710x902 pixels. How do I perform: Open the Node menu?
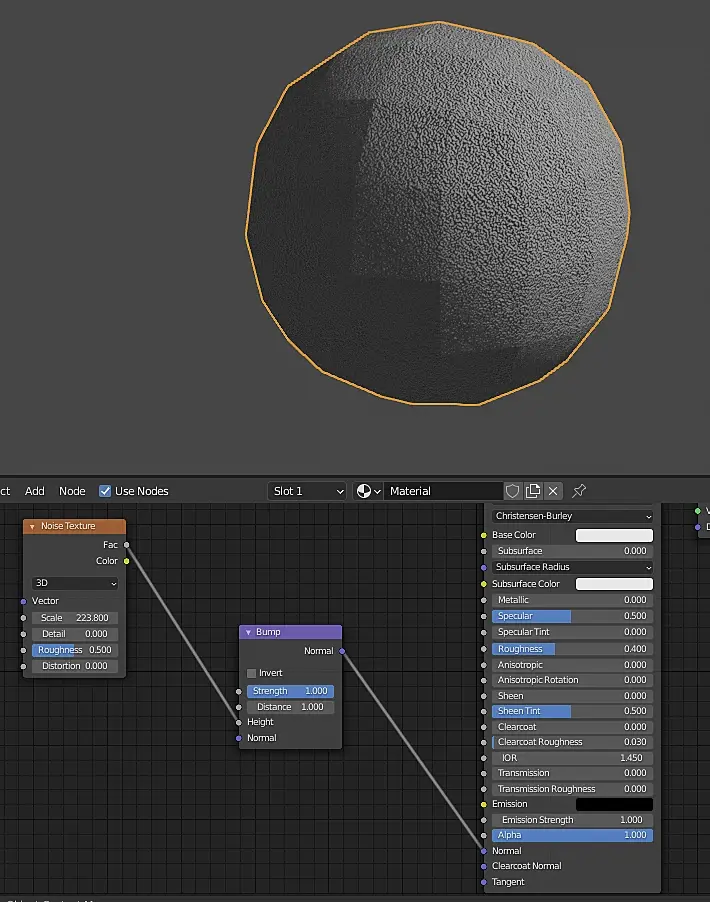[72, 491]
